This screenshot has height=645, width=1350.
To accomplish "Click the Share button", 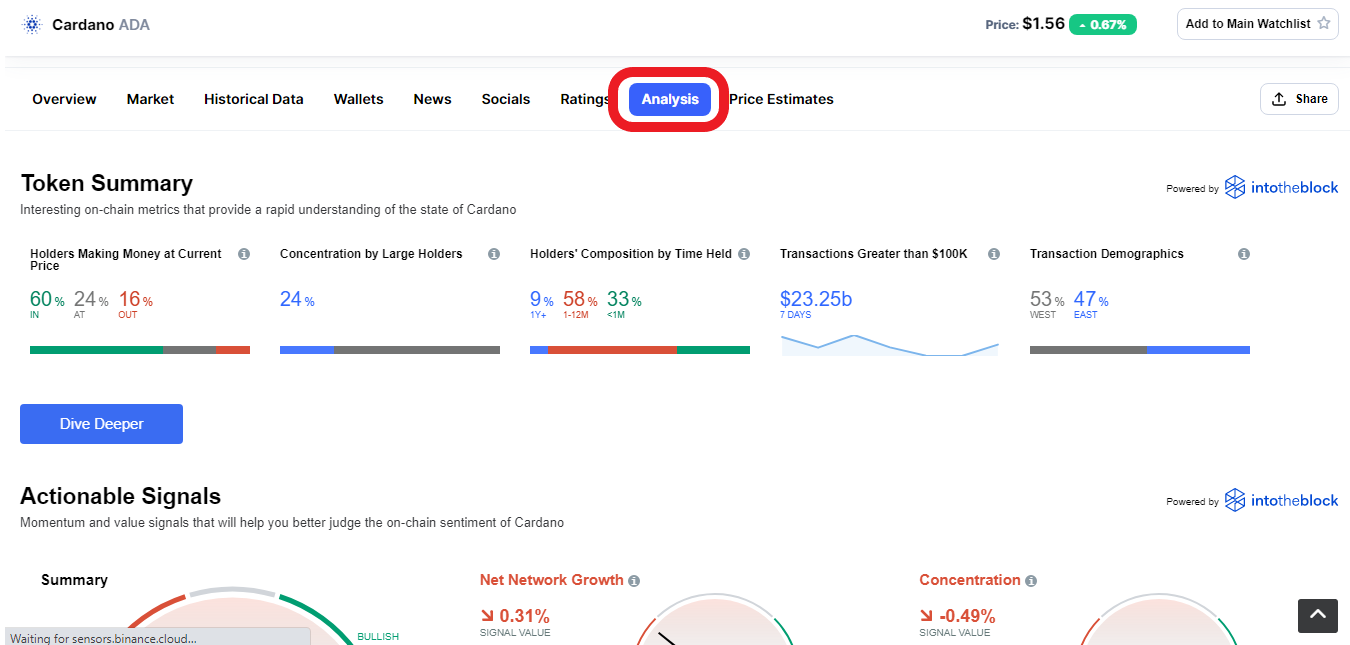I will (1299, 99).
